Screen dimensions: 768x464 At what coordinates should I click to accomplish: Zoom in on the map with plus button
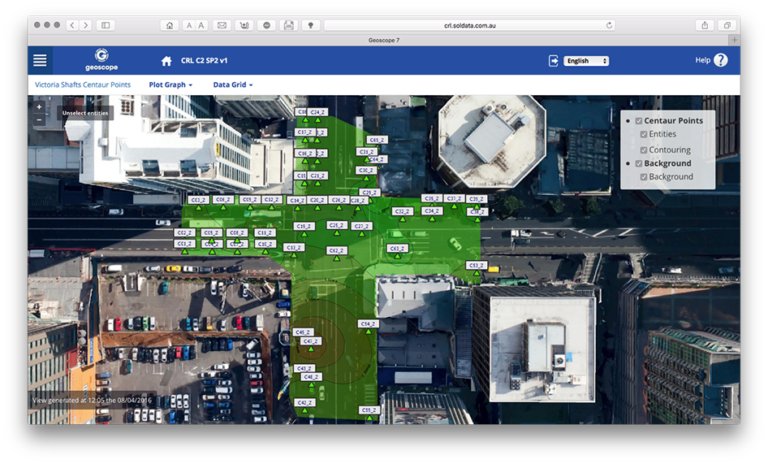[39, 106]
